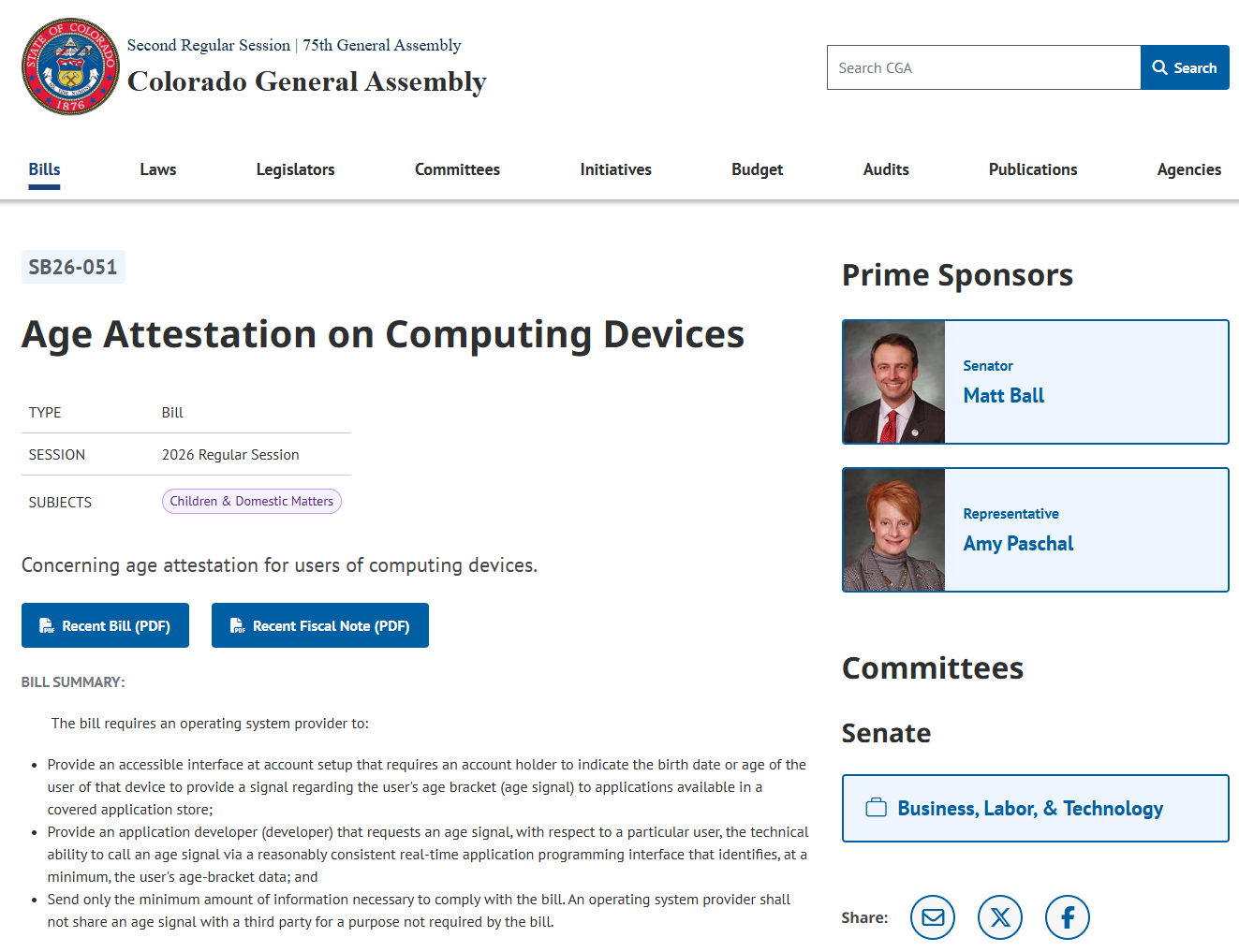The image size is (1239, 952).
Task: Click the PDF icon on Recent Bill button
Action: [47, 625]
